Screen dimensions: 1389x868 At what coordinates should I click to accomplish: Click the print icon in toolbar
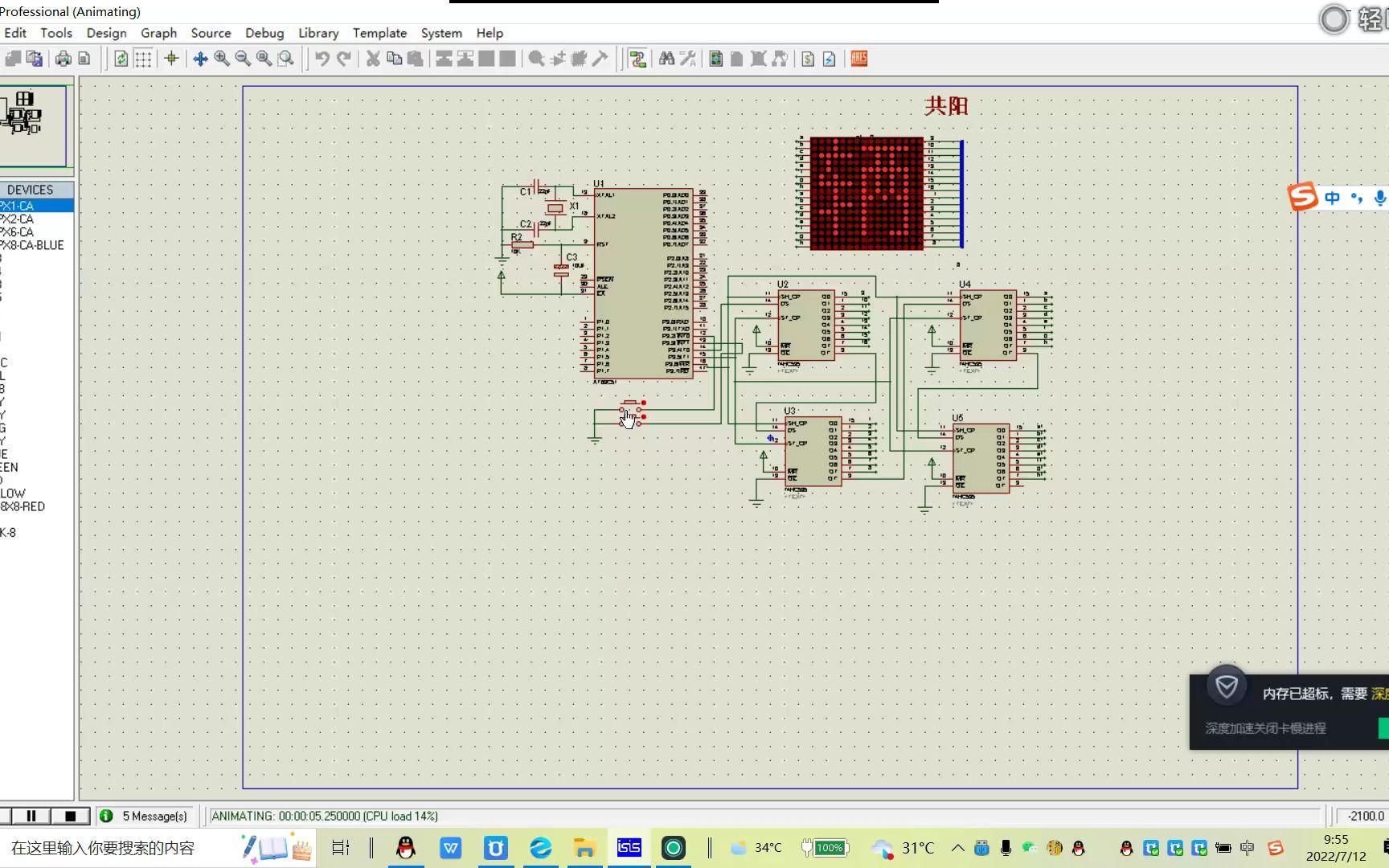(63, 59)
